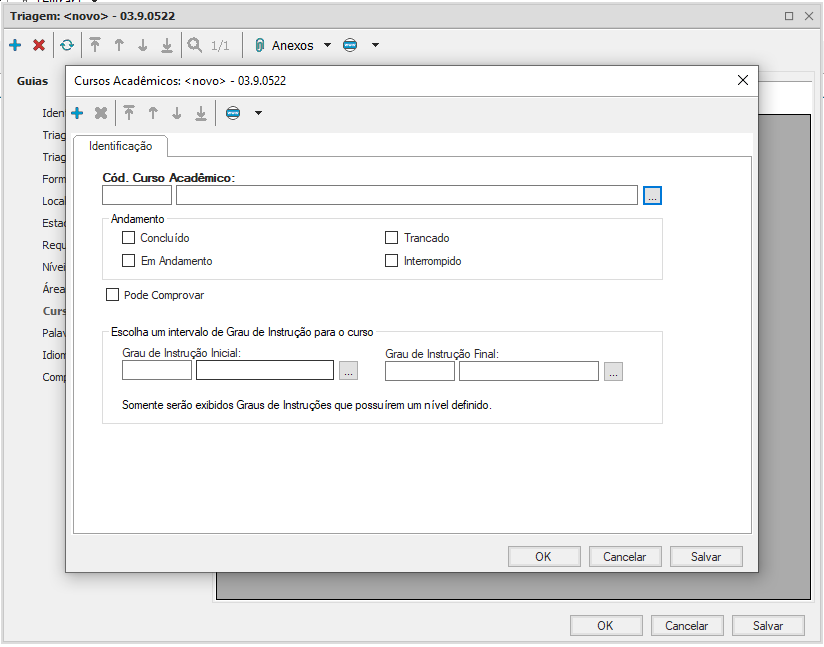The width and height of the screenshot is (824, 647).
Task: Tick the Em Andamento checkbox
Action: 128,261
